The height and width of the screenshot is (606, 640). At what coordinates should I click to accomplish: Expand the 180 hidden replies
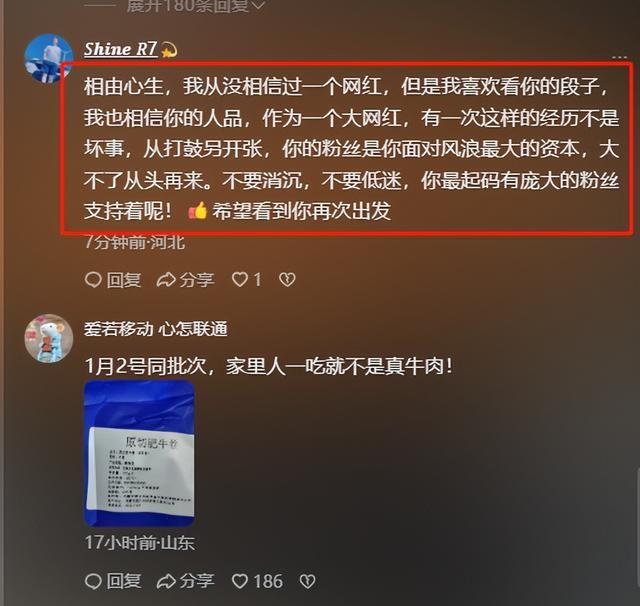coord(195,6)
